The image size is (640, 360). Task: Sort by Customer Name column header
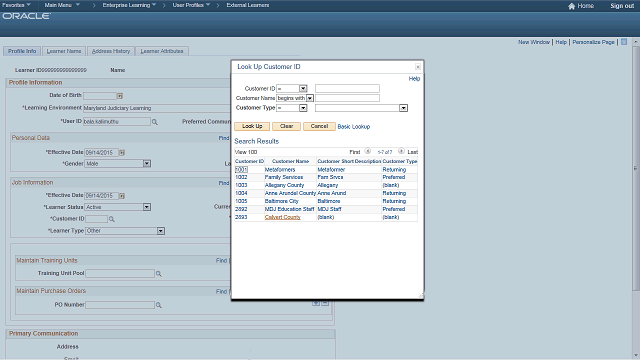(290, 161)
